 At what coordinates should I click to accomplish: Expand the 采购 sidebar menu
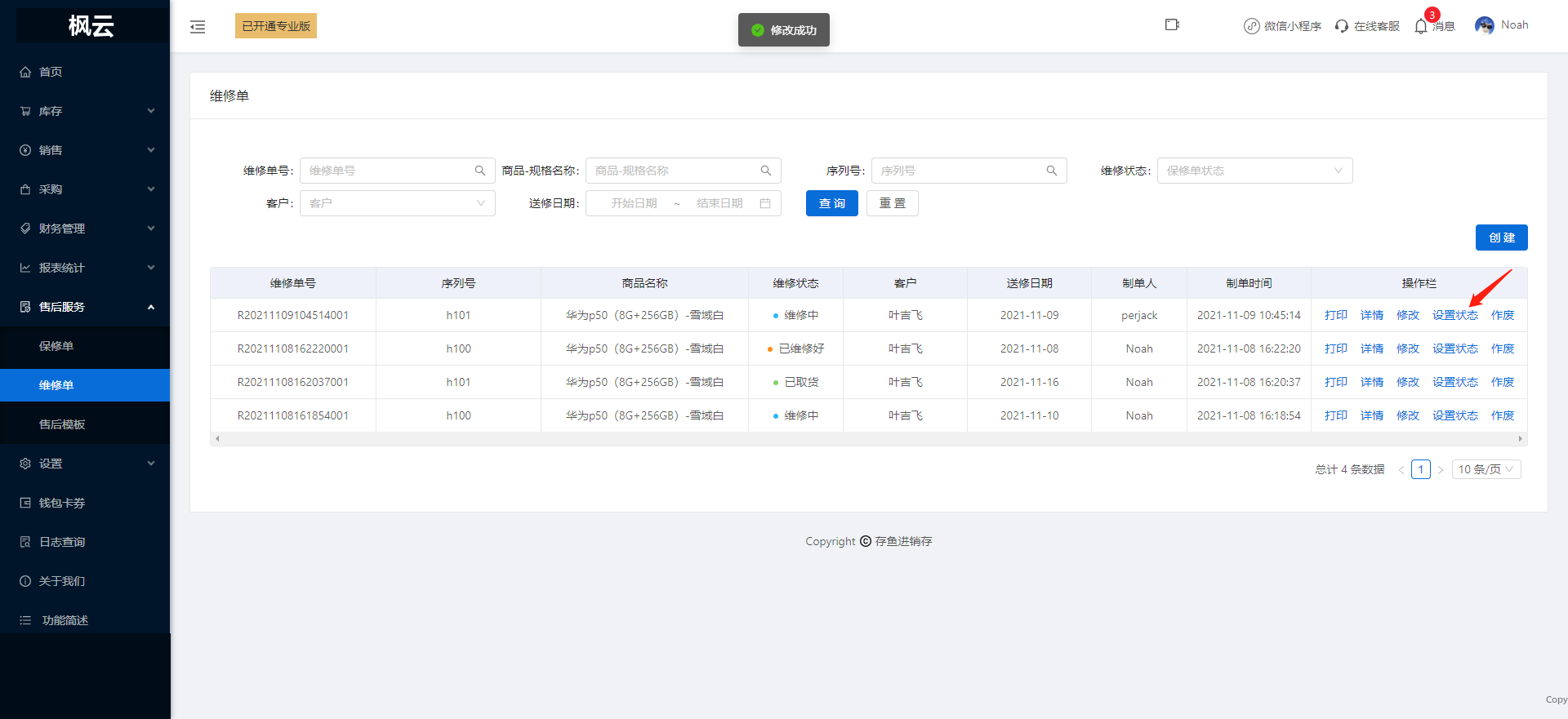coord(85,189)
